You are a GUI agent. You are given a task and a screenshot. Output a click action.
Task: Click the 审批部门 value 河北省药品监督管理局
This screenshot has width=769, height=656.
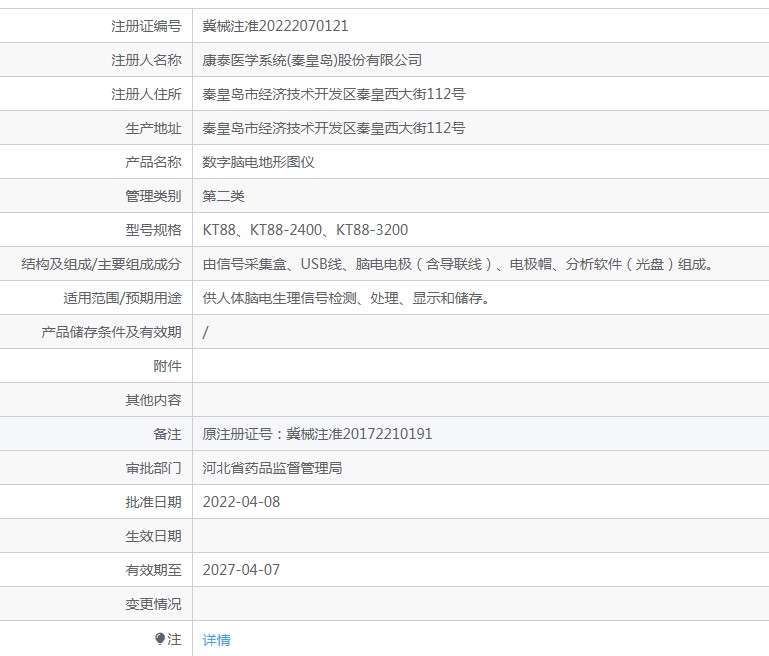pyautogui.click(x=272, y=468)
